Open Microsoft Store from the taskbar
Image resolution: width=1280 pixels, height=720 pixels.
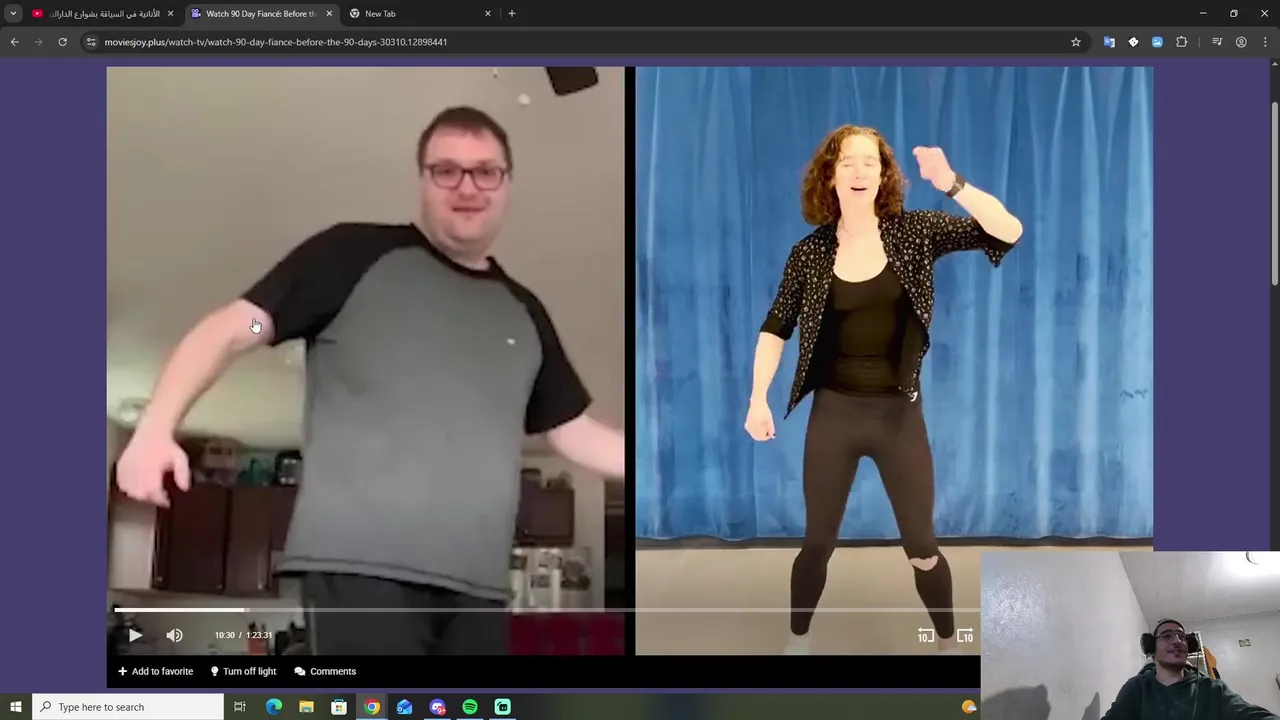pos(339,707)
